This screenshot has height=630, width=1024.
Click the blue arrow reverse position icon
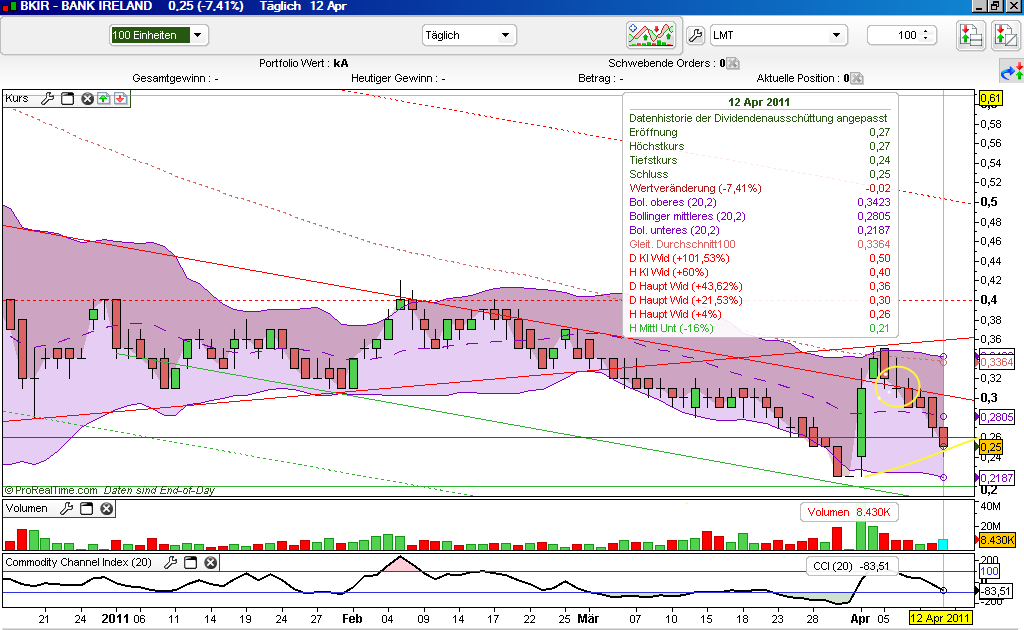[x=1012, y=72]
